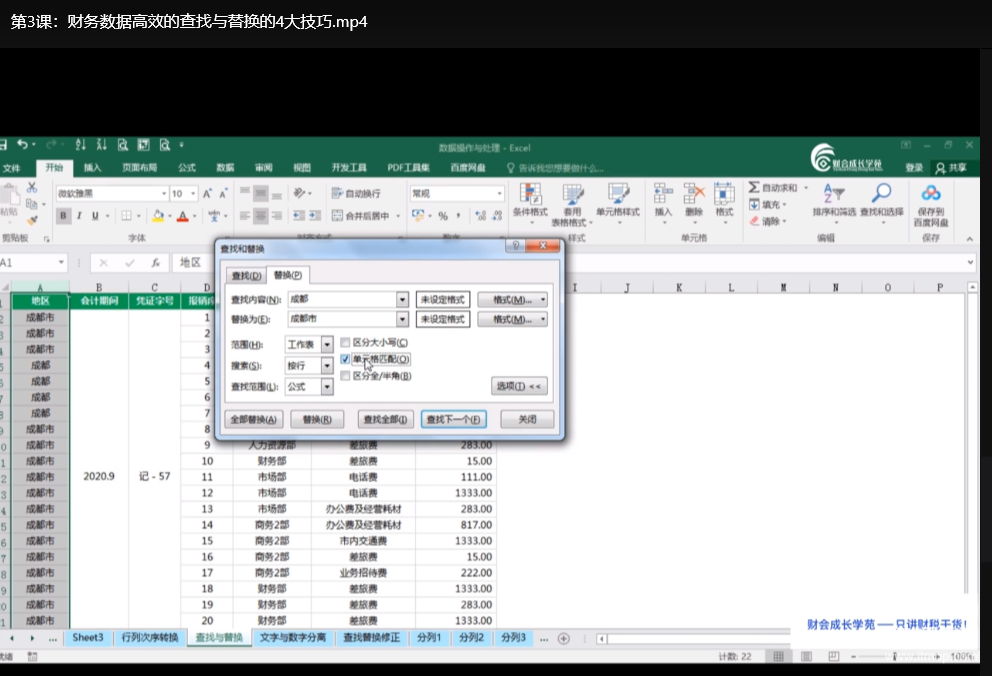The width and height of the screenshot is (992, 676).
Task: Open the number format dropdown showing 常规
Action: click(x=499, y=194)
